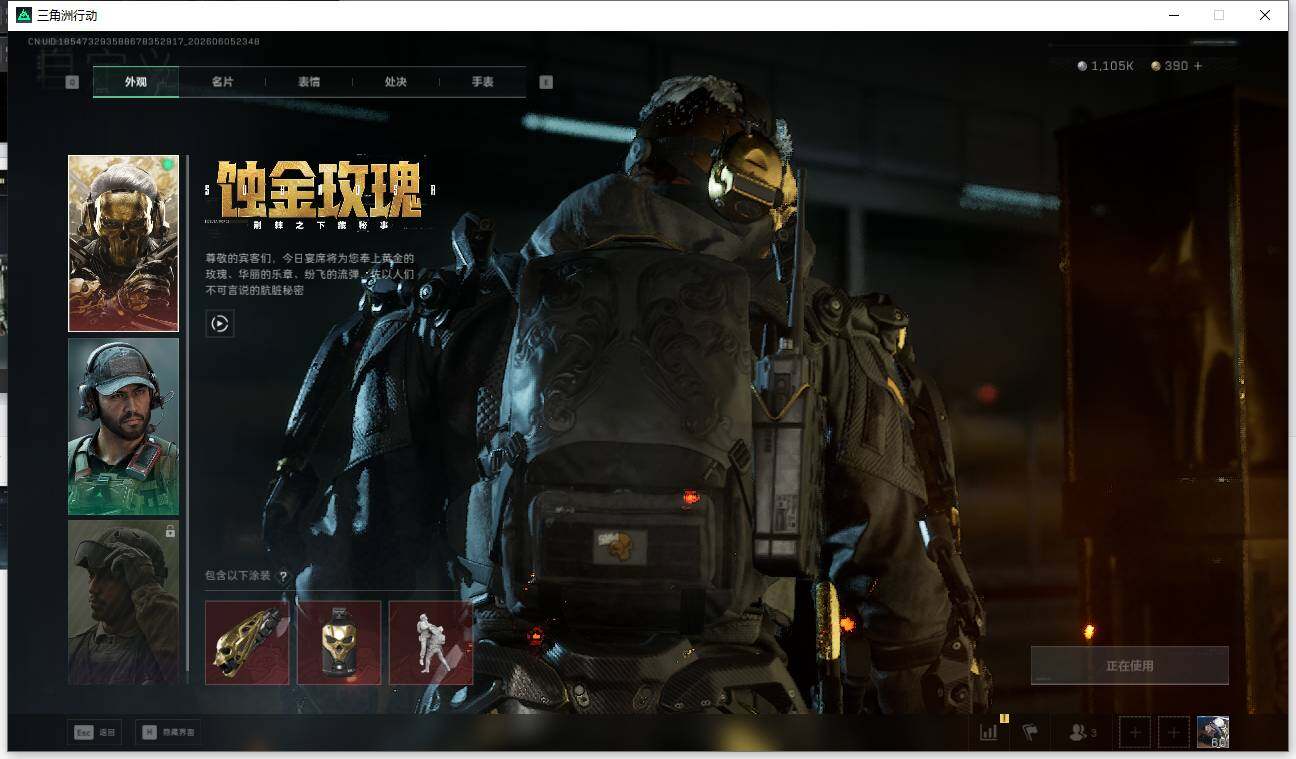Open the flag icon in bottom bar
The width and height of the screenshot is (1296, 759).
tap(1030, 733)
